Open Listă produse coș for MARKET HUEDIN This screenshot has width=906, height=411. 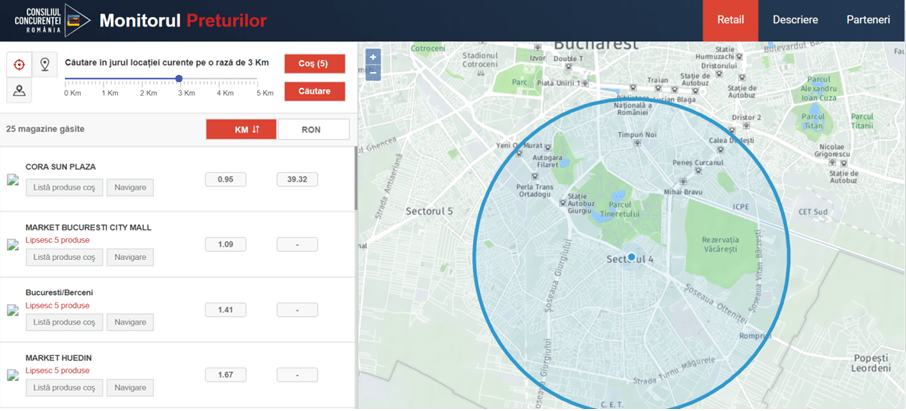coord(64,387)
